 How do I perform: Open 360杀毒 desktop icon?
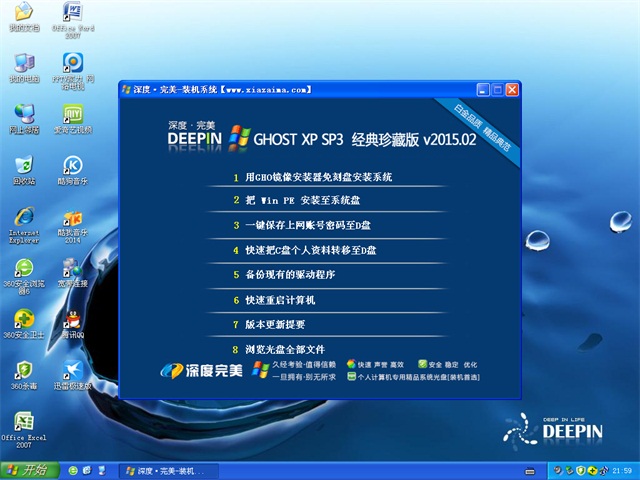[23, 371]
